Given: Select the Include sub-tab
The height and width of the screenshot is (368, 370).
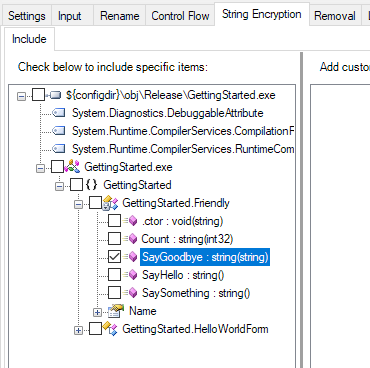Looking at the screenshot, I should [29, 39].
